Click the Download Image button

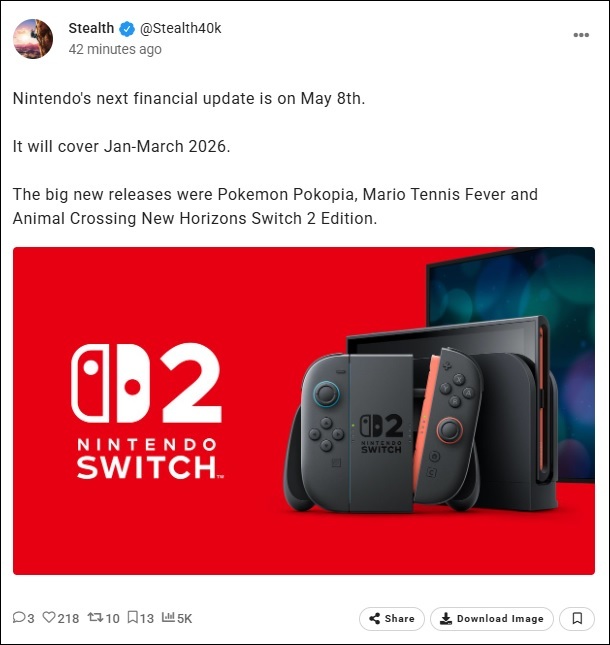pyautogui.click(x=492, y=619)
